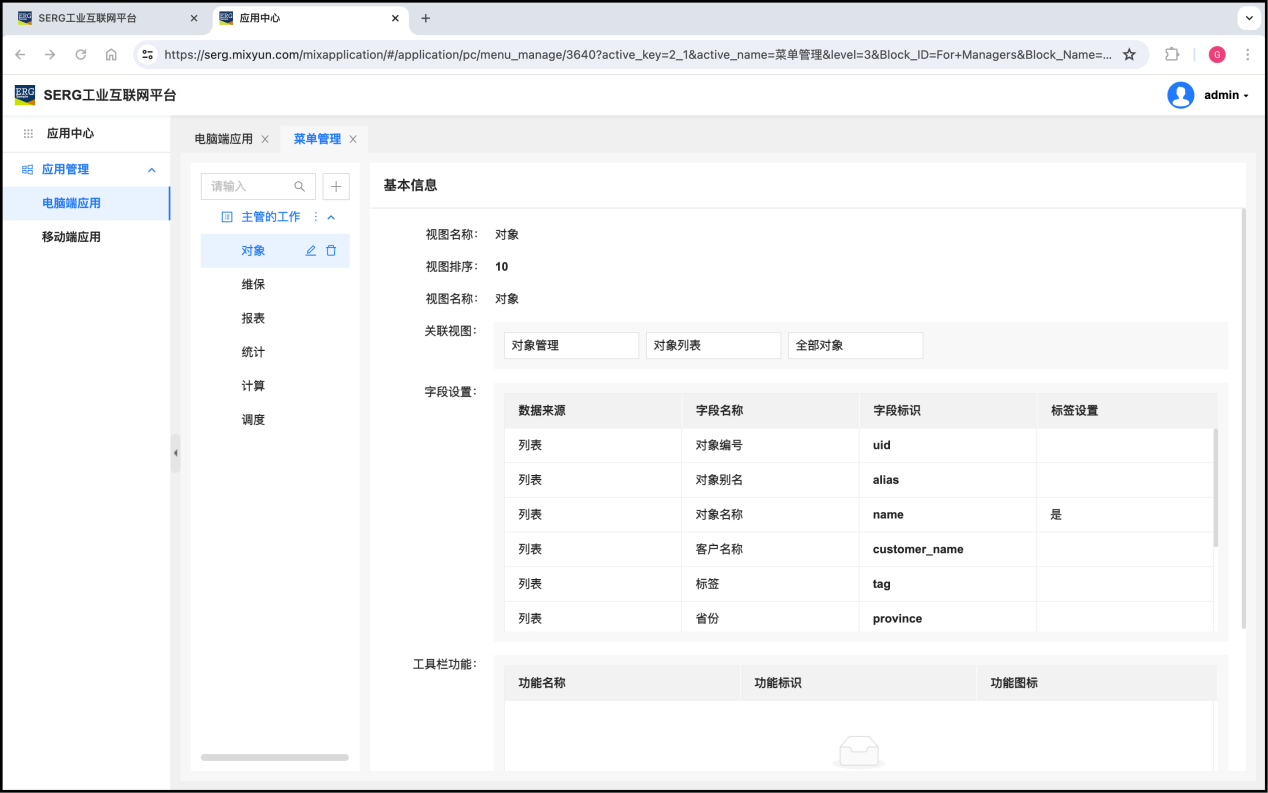Select the 调度 menu item
This screenshot has height=793, width=1268.
(x=253, y=420)
